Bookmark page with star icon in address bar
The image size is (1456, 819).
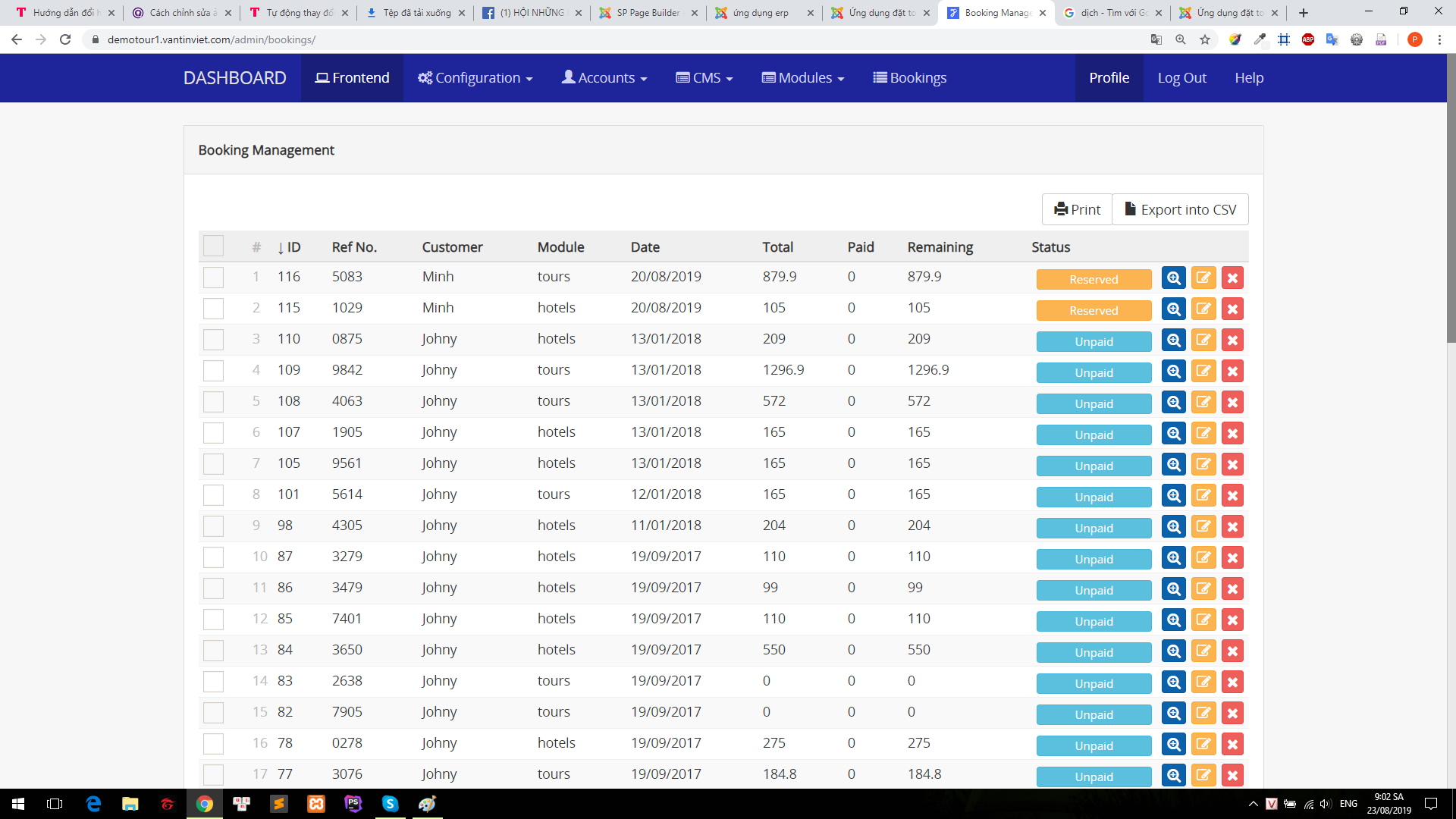point(1205,39)
